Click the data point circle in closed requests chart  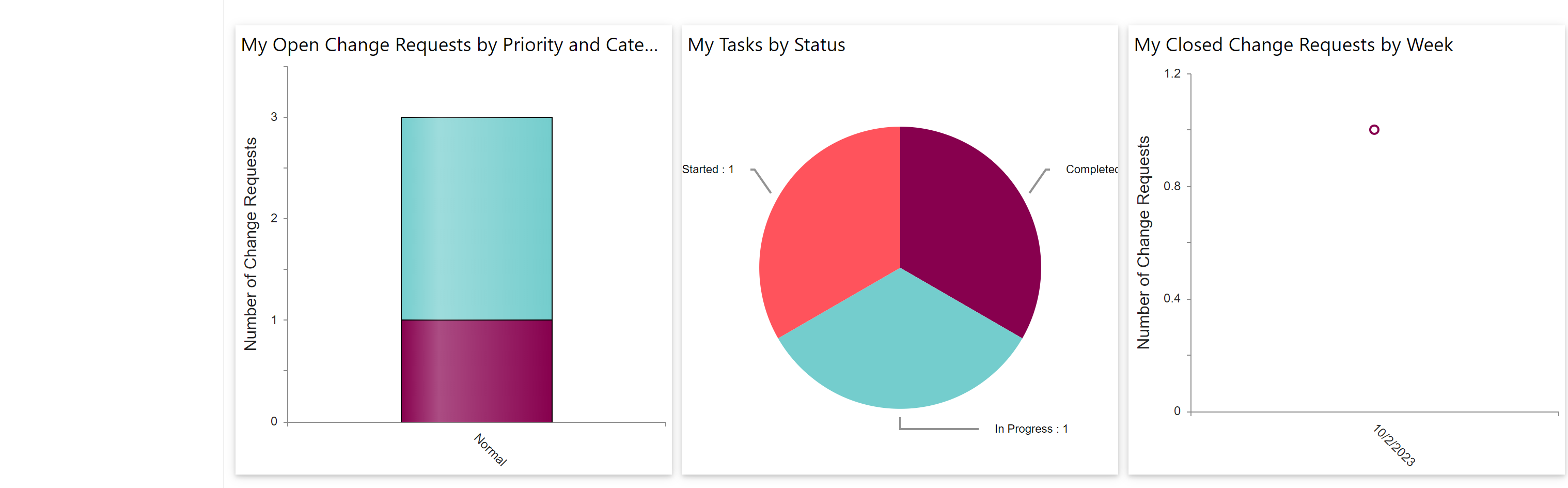pyautogui.click(x=1374, y=130)
